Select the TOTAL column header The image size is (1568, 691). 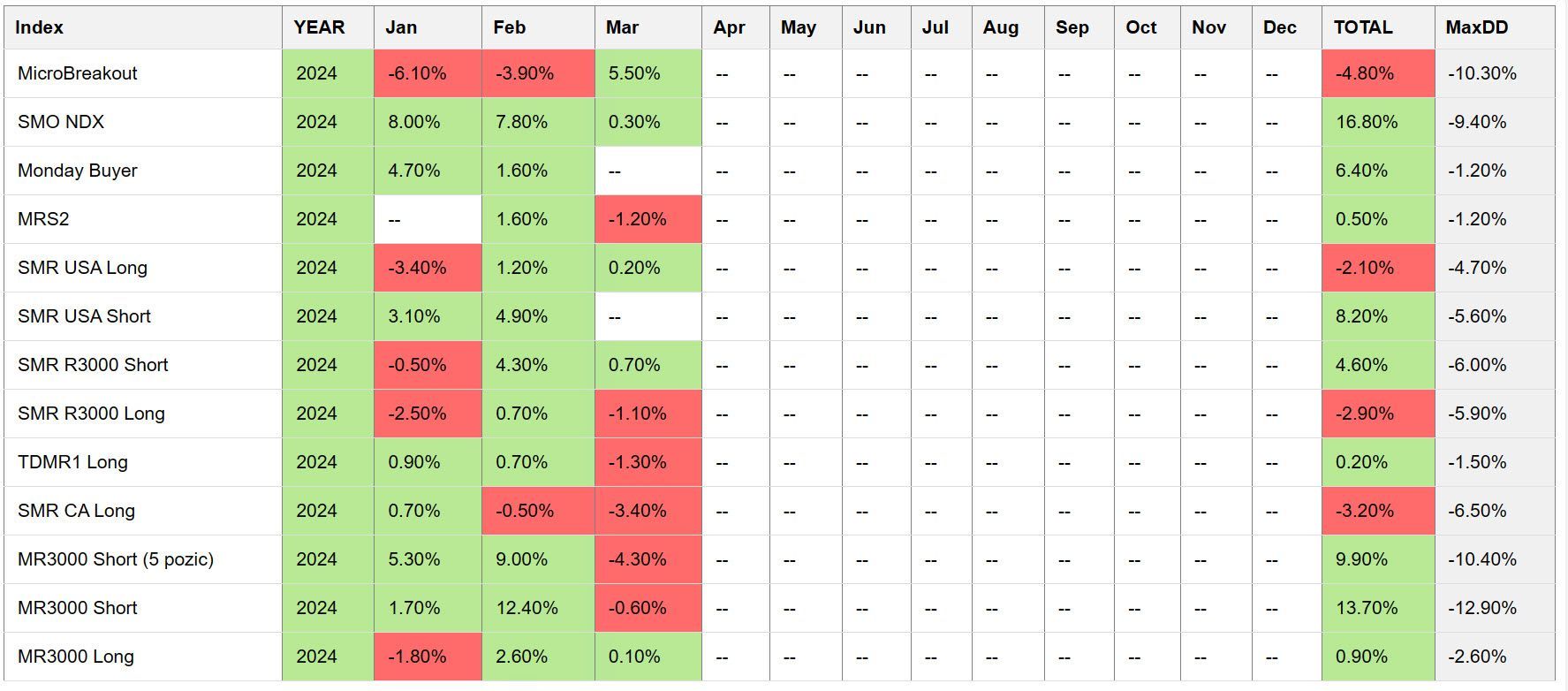coord(1363,27)
